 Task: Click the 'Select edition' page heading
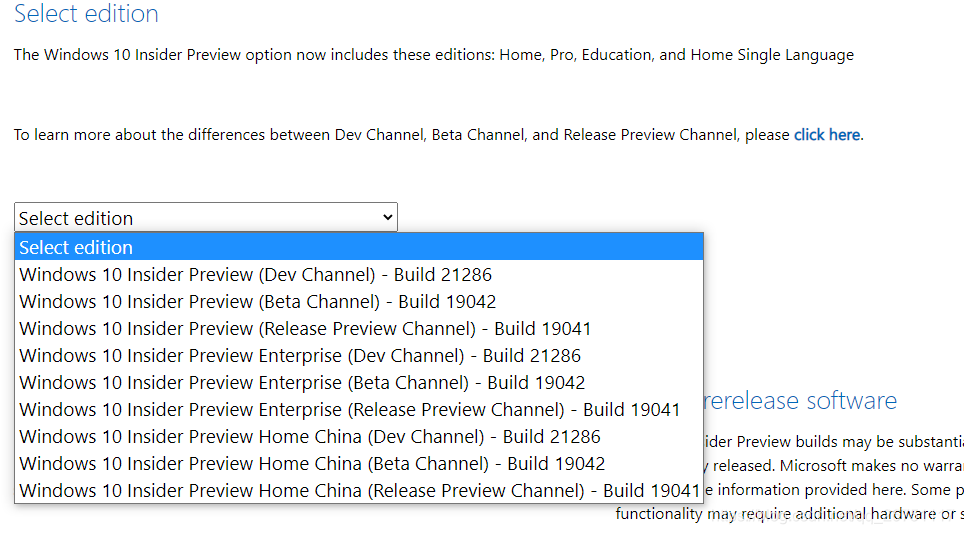point(86,14)
